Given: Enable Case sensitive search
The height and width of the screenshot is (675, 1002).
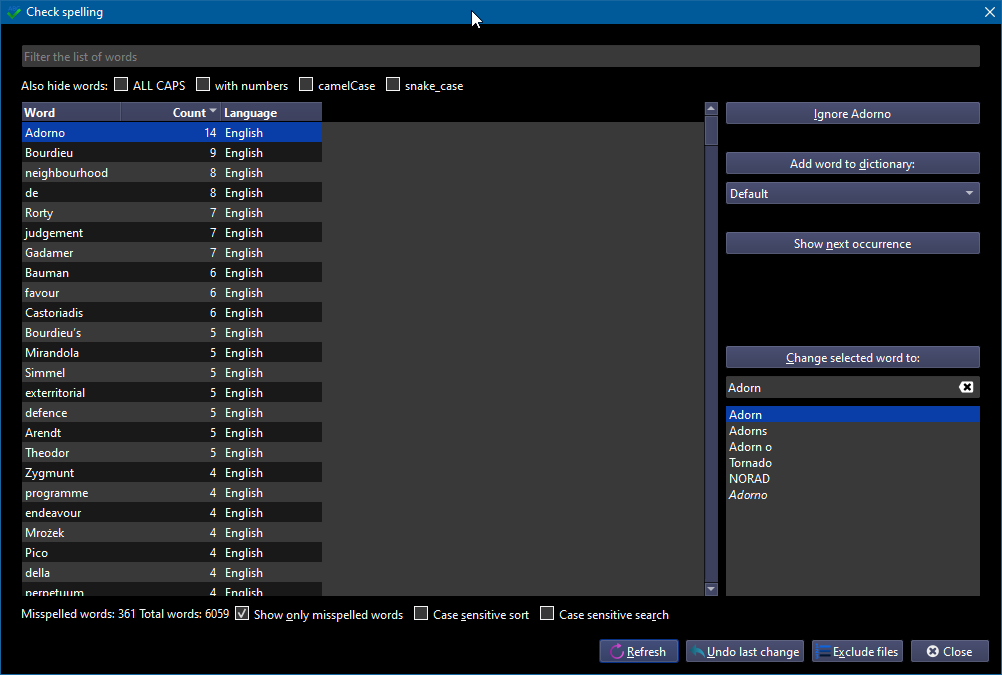Looking at the screenshot, I should pyautogui.click(x=547, y=614).
